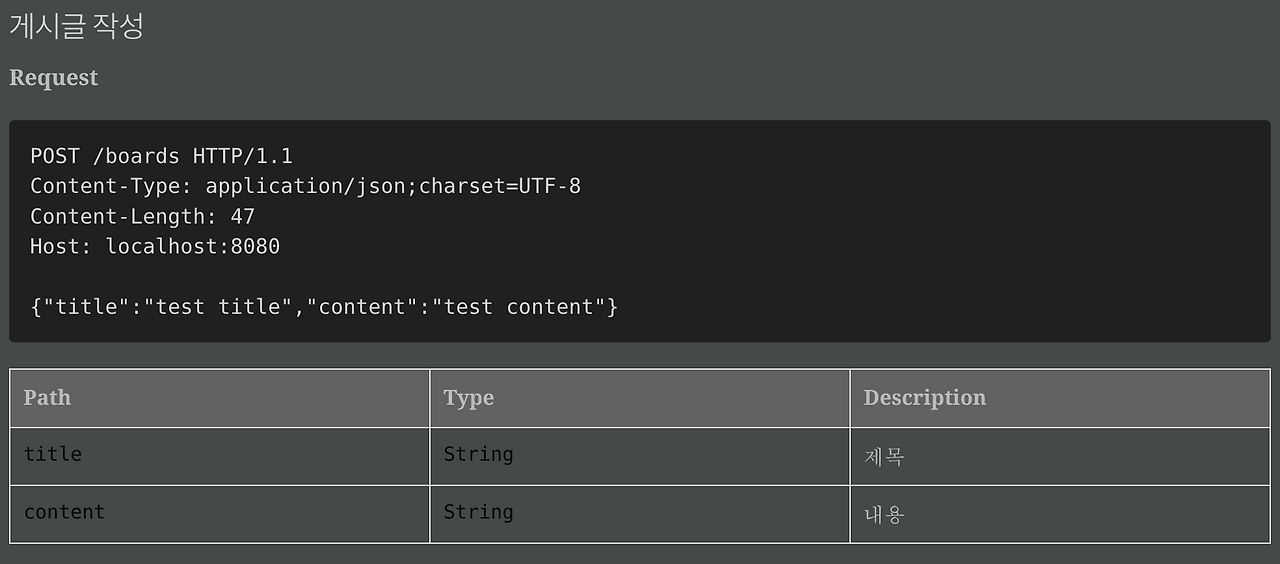Select the POST /boards HTTP/1.1 line
The image size is (1280, 564).
(x=161, y=156)
